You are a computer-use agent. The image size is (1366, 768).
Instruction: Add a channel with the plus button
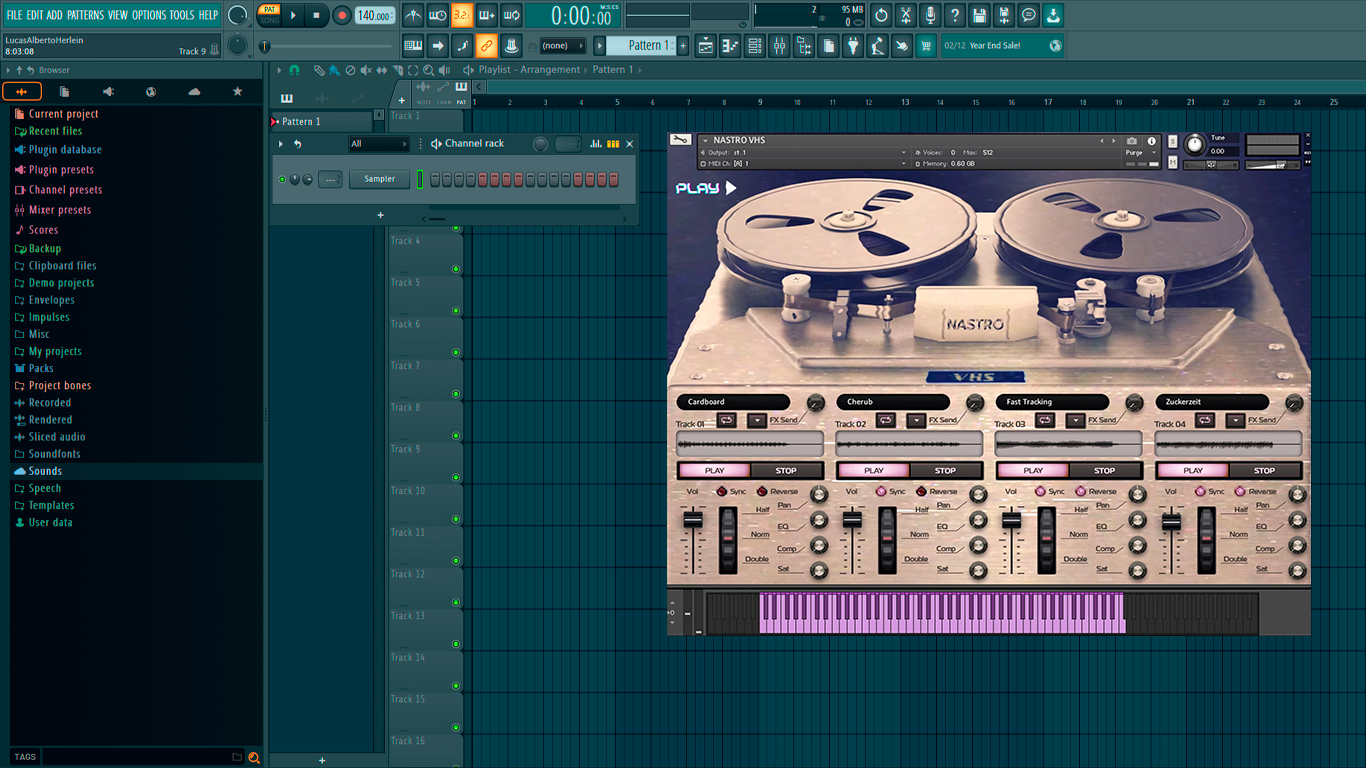click(380, 215)
